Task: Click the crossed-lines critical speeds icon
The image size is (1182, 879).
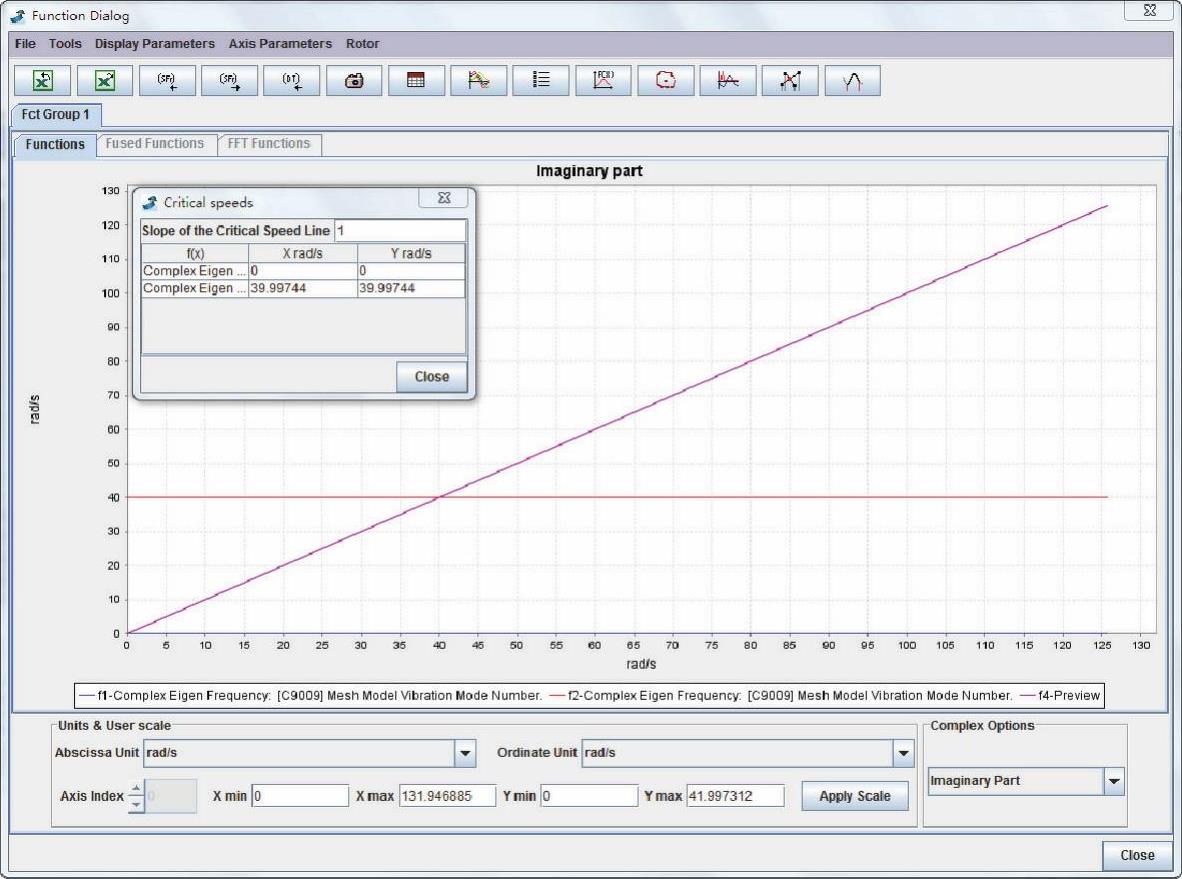Action: (x=790, y=82)
